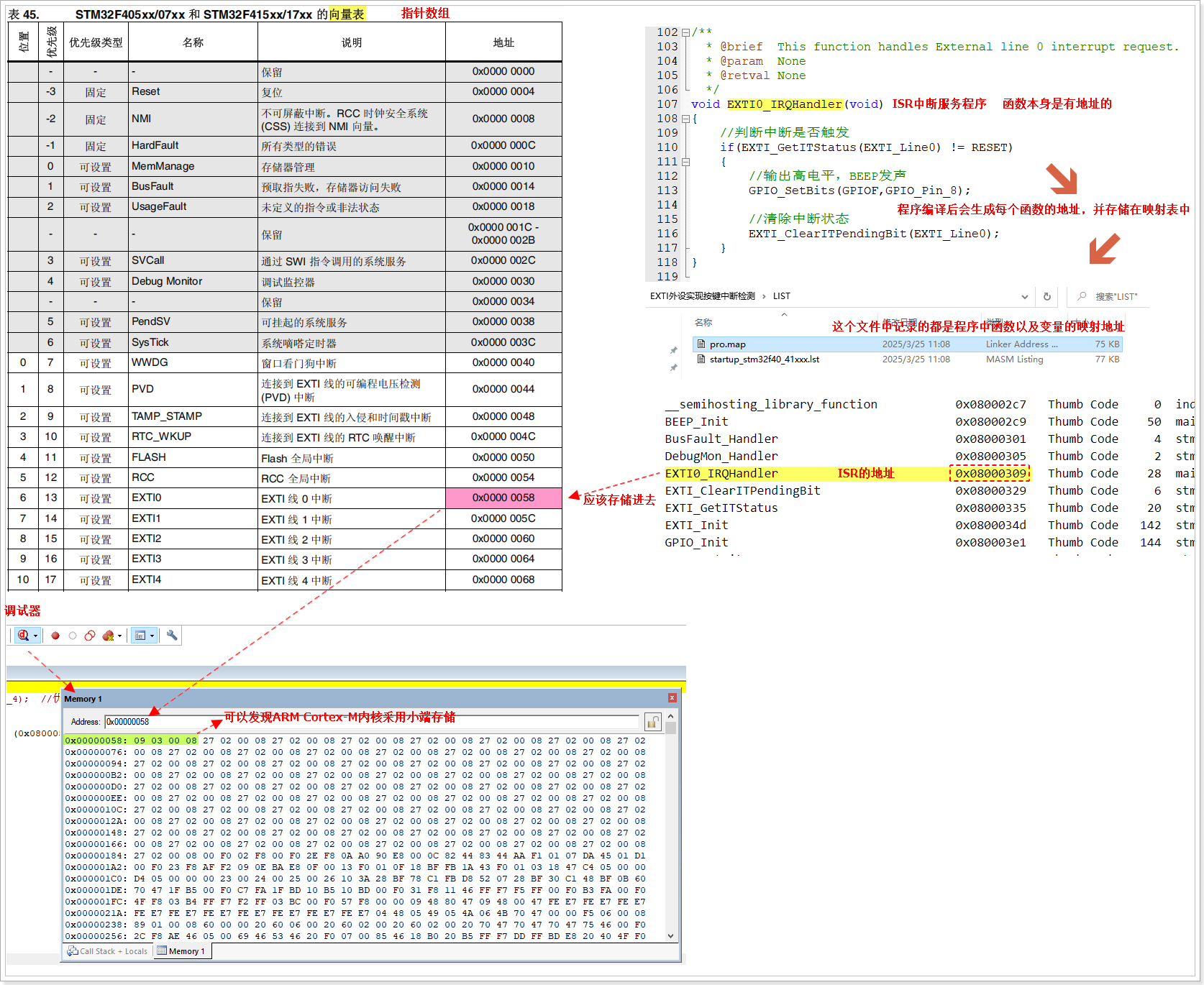The height and width of the screenshot is (985, 1204).
Task: Click the 0x00000058 memory row address label
Action: tap(96, 741)
